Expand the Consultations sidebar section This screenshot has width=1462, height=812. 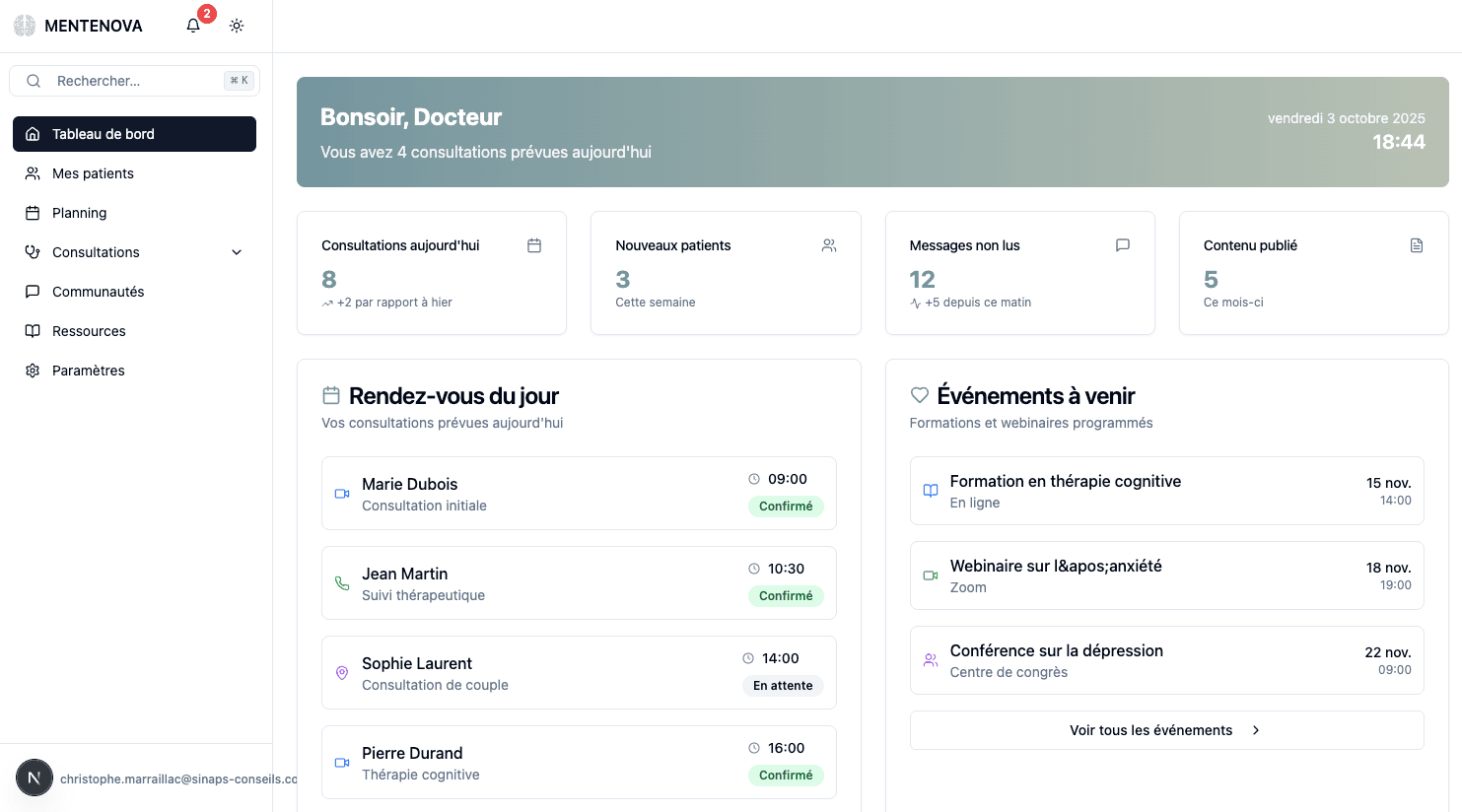click(236, 252)
